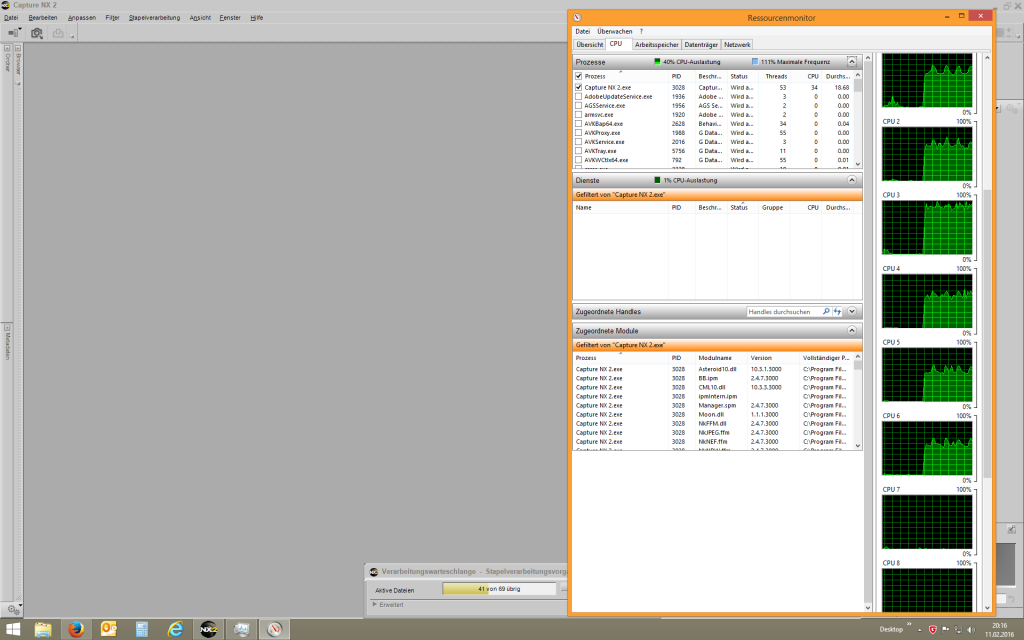Click the Aktive Dateien progress bar

pos(499,589)
